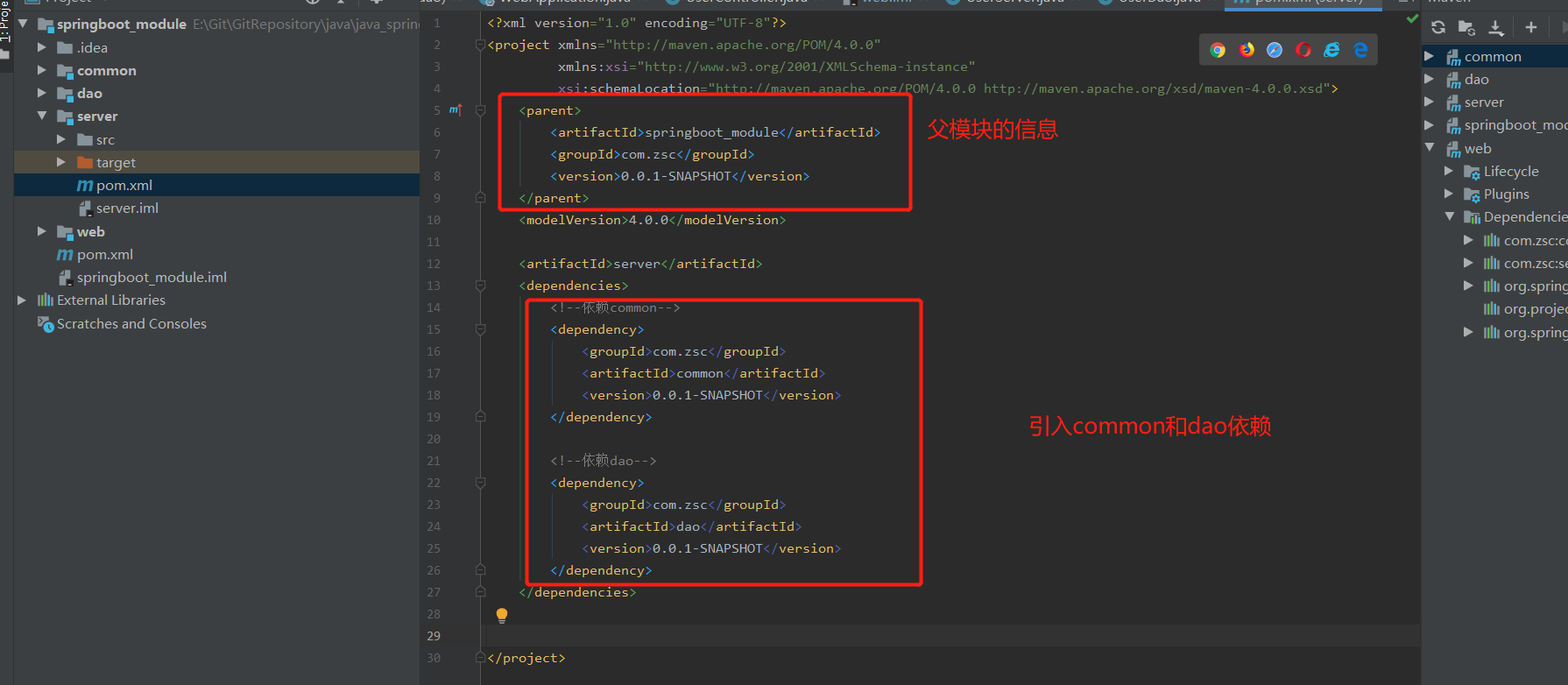Screen dimensions: 1568x685
Task: Expand External Libraries node
Action: pos(22,300)
